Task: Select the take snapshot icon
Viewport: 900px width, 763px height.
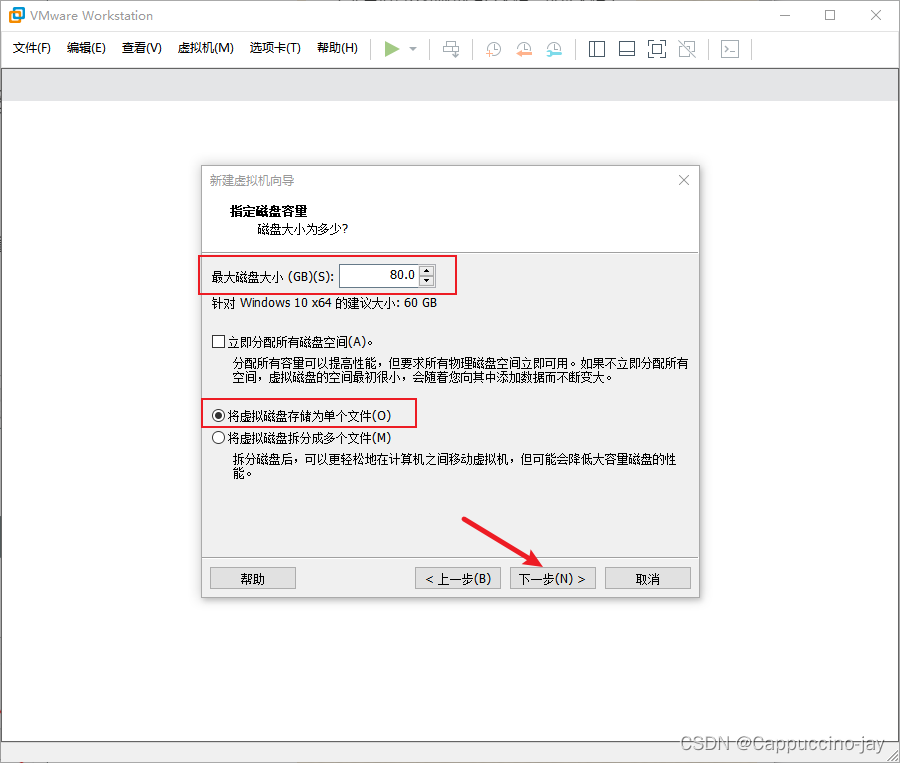Action: tap(492, 48)
